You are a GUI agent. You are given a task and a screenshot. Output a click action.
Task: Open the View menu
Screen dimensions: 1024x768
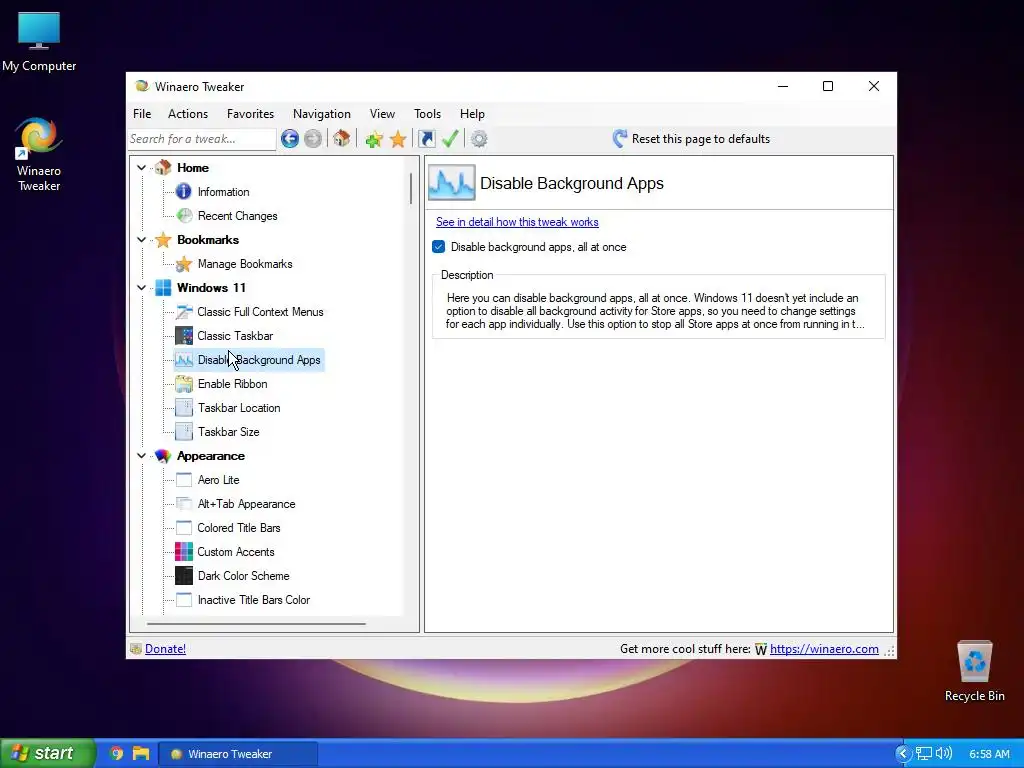pyautogui.click(x=382, y=114)
